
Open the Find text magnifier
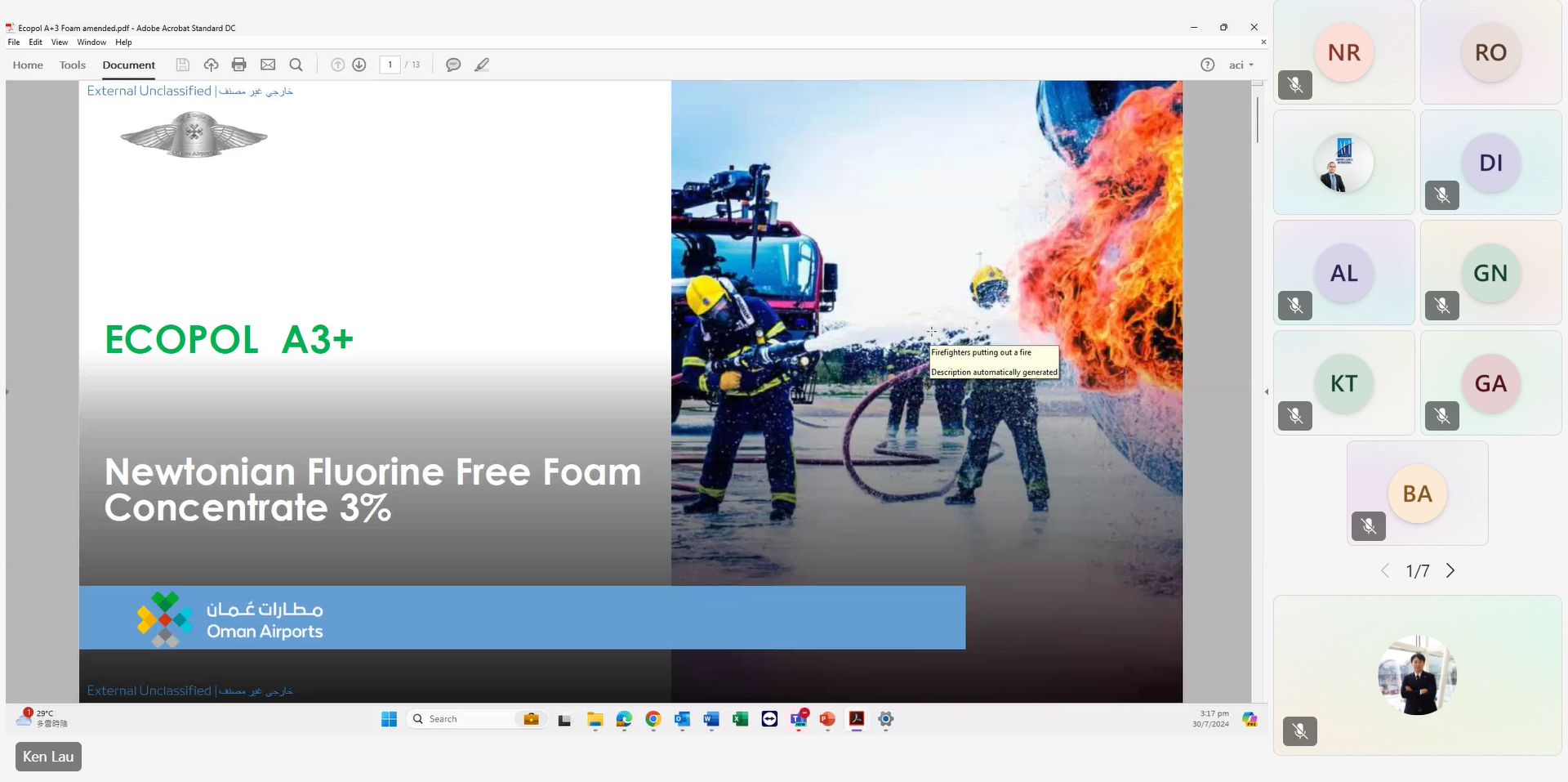pyautogui.click(x=296, y=65)
